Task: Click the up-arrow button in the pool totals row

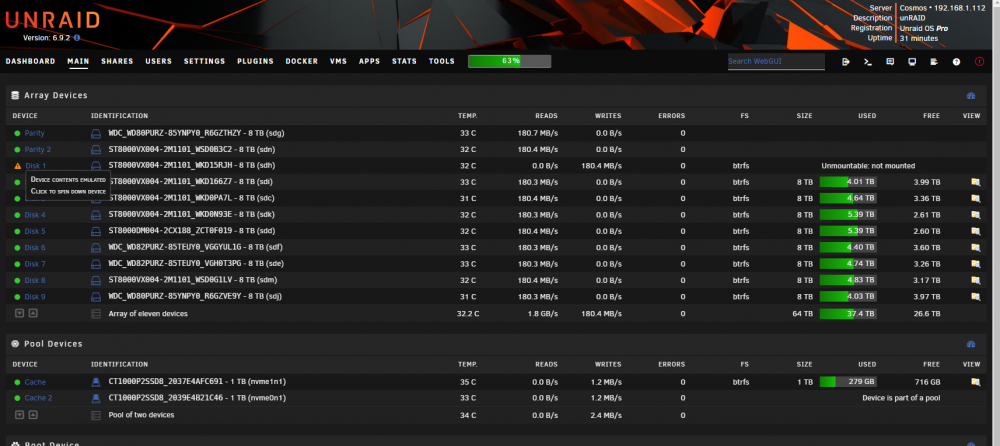Action: click(x=33, y=415)
